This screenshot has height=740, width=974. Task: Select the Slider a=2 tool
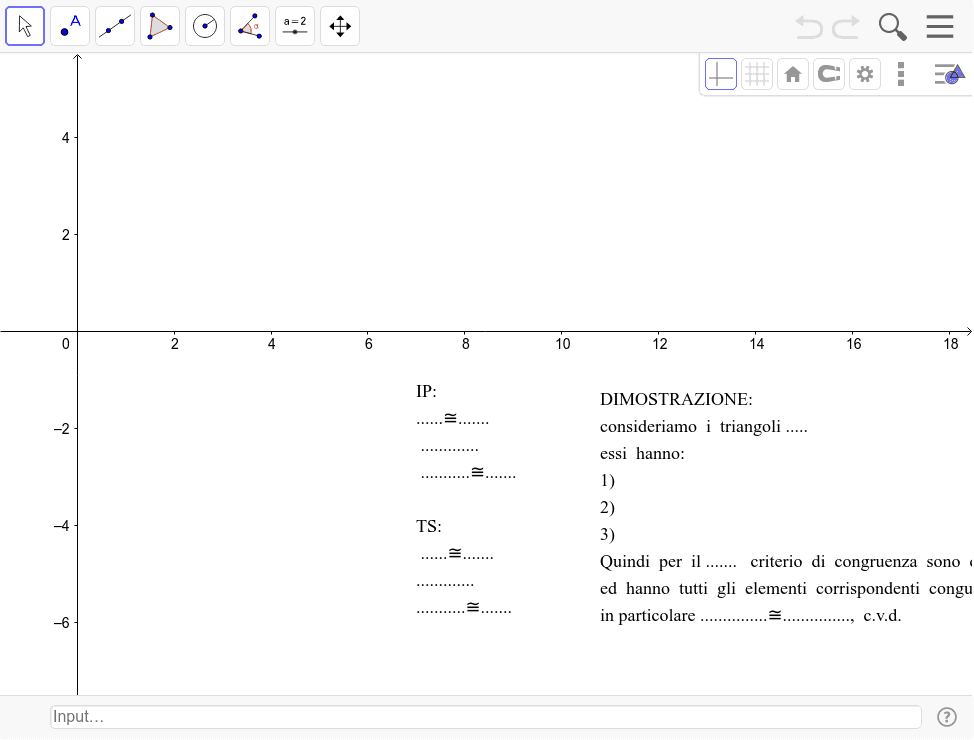[x=295, y=26]
